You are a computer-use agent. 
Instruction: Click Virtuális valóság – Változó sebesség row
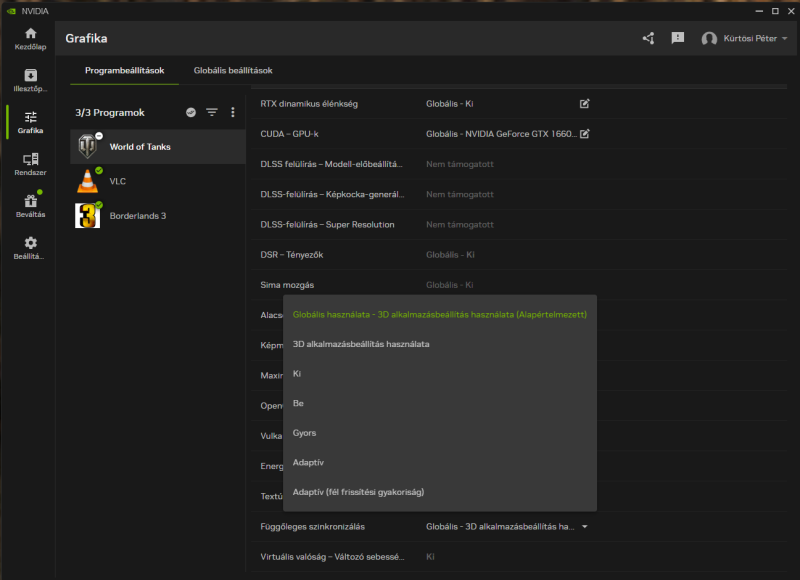pos(519,557)
